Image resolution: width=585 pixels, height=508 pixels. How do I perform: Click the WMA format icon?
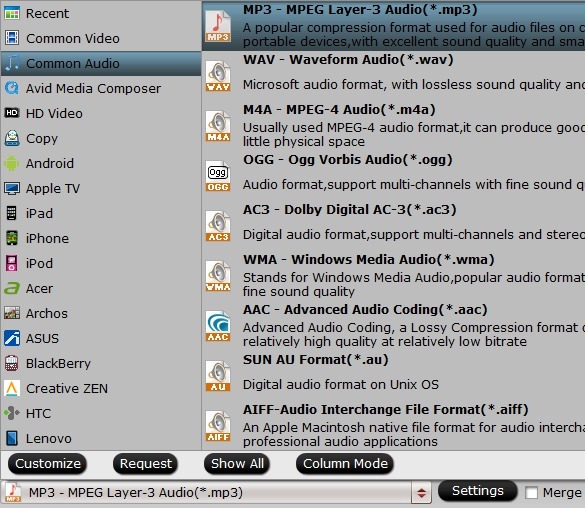(218, 276)
